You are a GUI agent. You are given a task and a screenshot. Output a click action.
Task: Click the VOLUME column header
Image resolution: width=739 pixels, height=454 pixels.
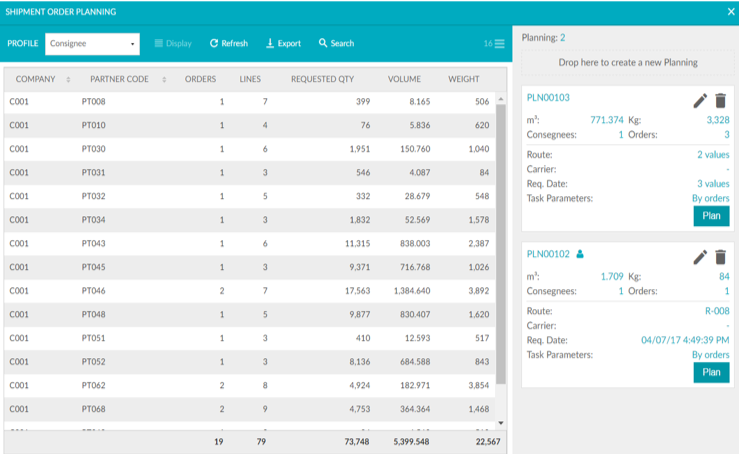pyautogui.click(x=404, y=79)
